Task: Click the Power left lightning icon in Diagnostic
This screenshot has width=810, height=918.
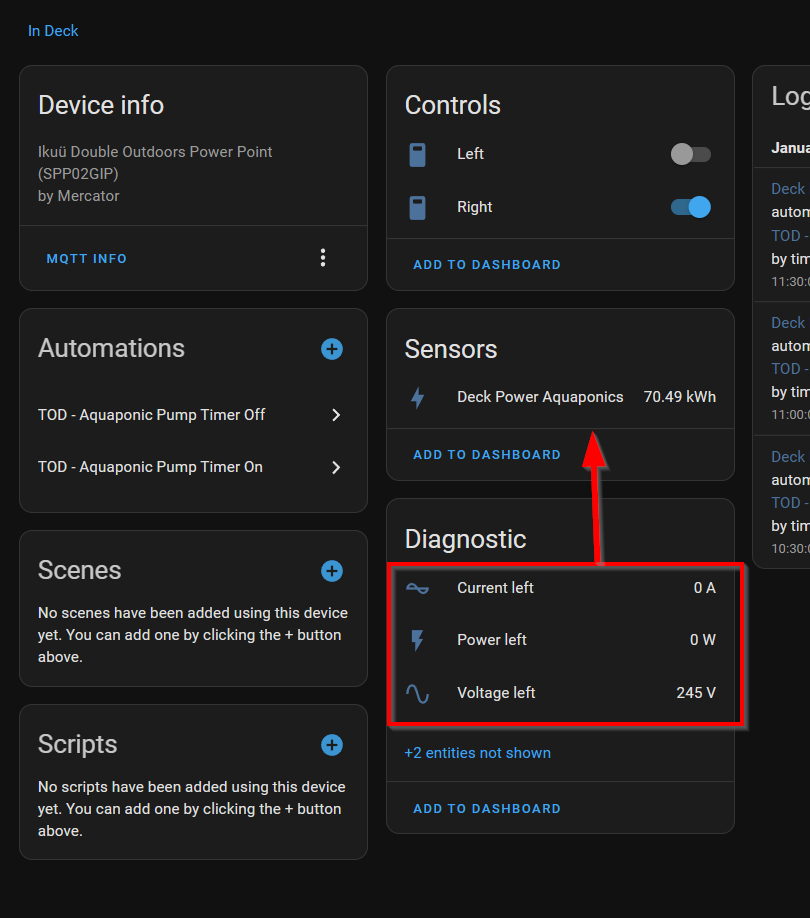Action: coord(417,640)
